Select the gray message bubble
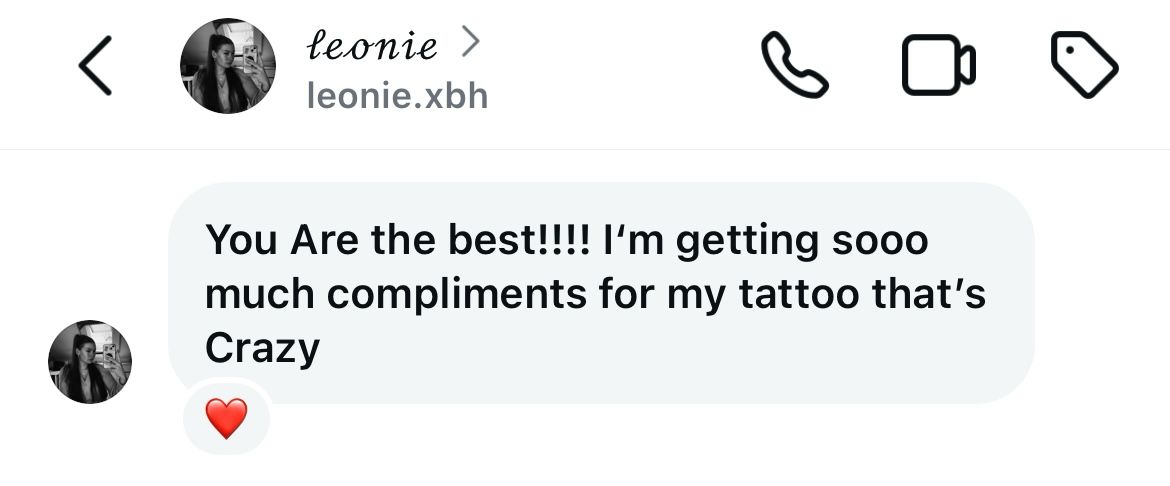The height and width of the screenshot is (486, 1170). (601, 293)
